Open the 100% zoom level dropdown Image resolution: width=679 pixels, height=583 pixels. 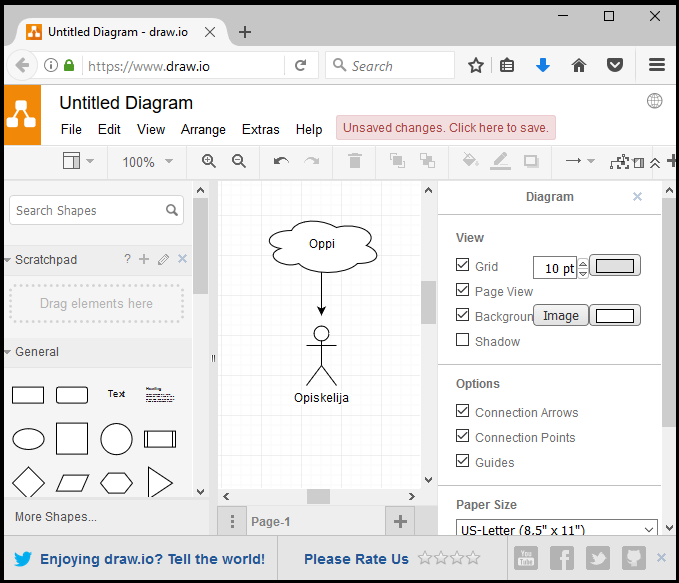tap(147, 162)
